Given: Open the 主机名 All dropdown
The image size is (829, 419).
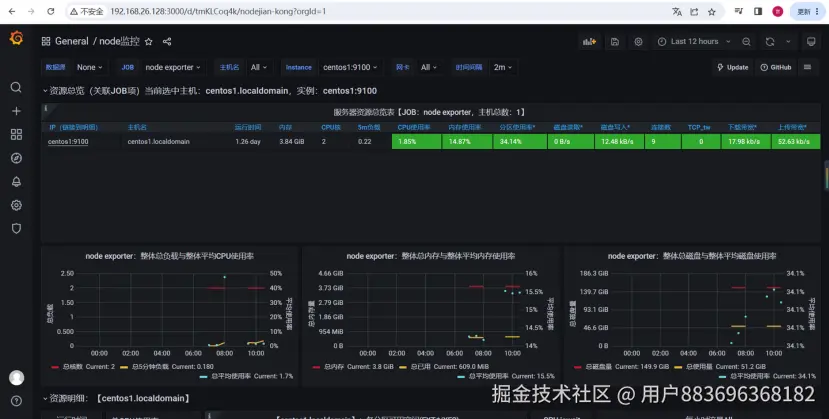Looking at the screenshot, I should [259, 67].
